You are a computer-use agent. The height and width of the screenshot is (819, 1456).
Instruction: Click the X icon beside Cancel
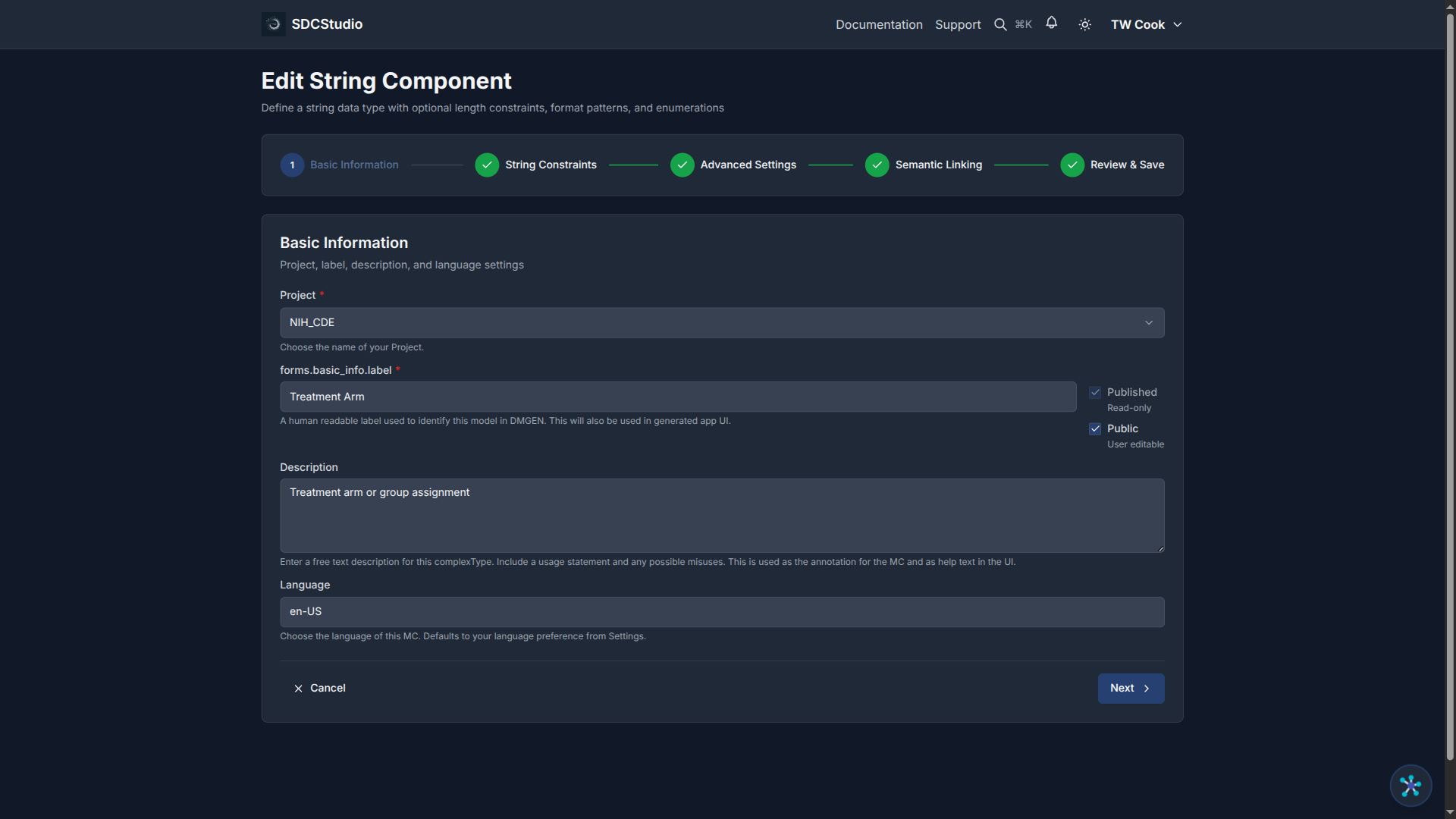[298, 688]
